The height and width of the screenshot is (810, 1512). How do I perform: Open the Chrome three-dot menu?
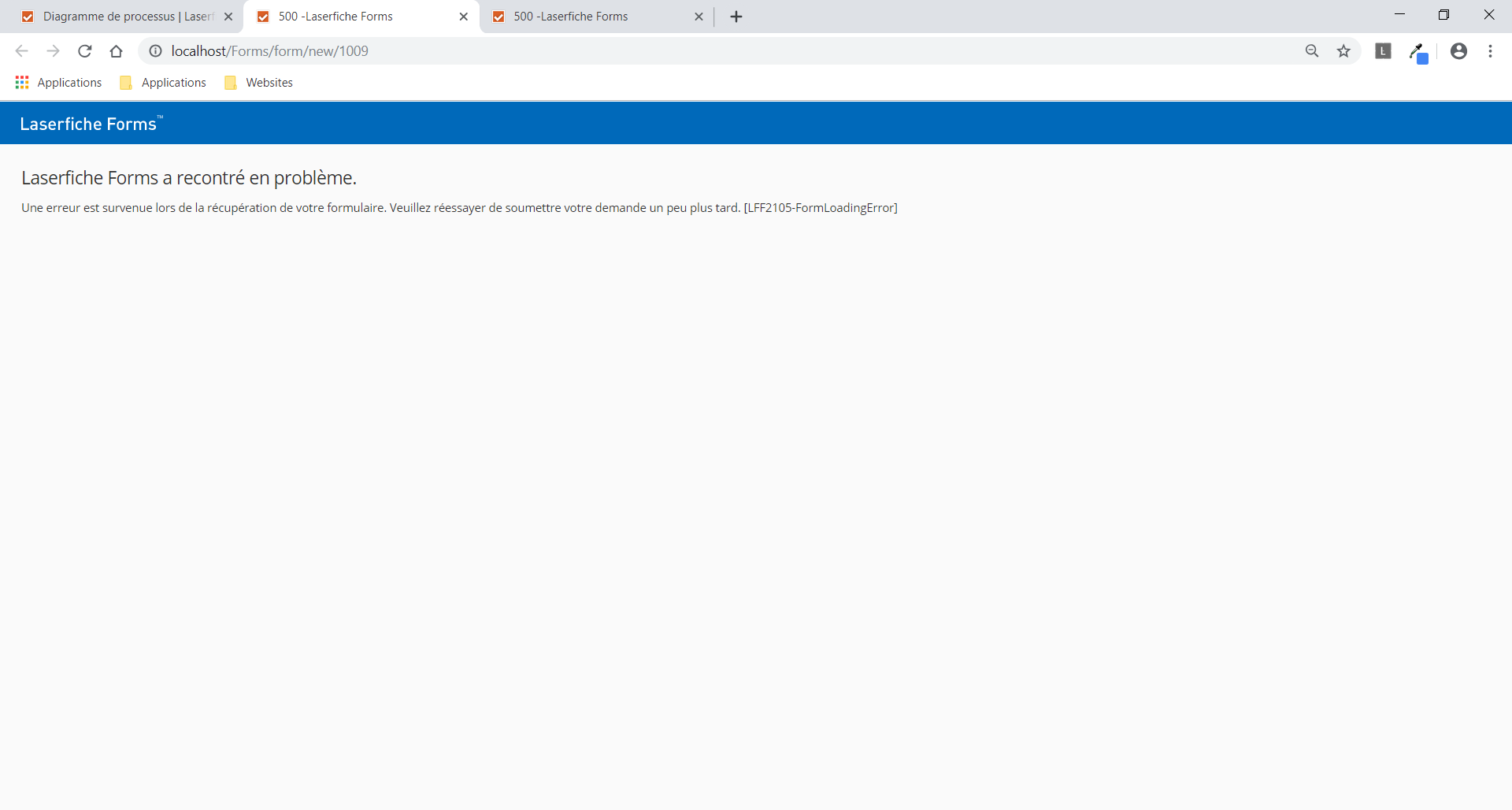1491,51
